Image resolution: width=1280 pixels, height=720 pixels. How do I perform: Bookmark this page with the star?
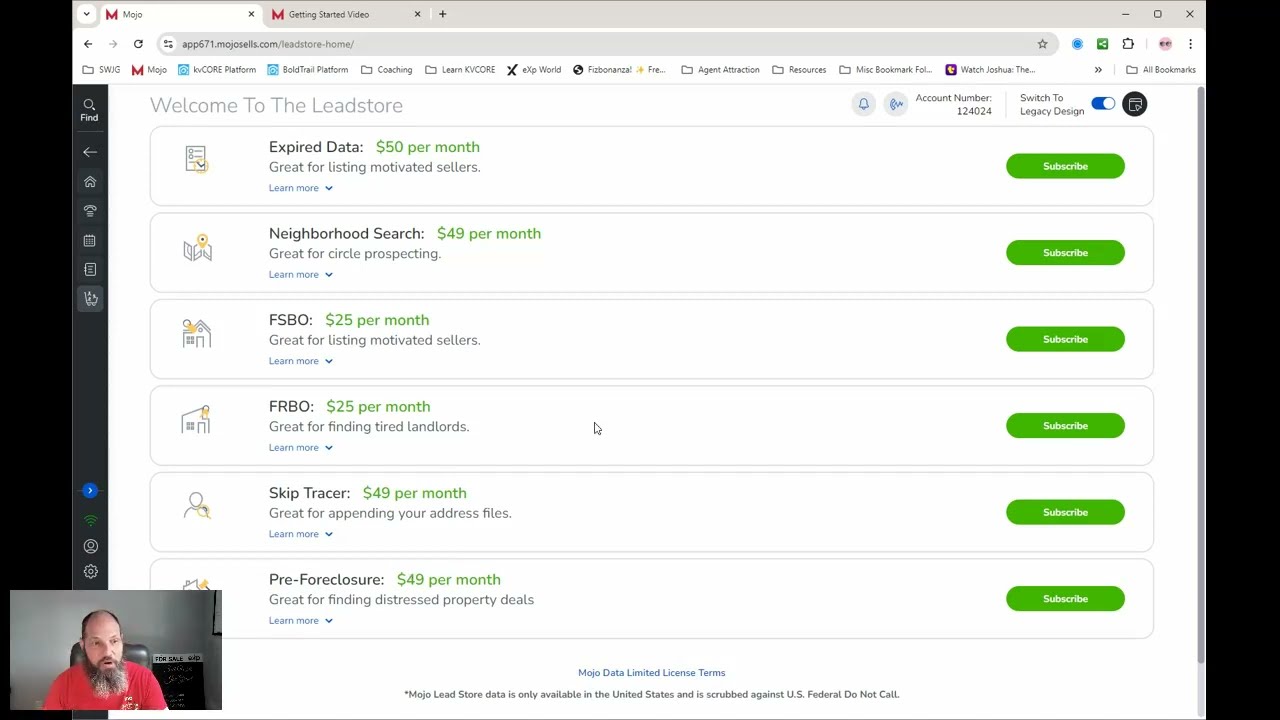point(1042,44)
